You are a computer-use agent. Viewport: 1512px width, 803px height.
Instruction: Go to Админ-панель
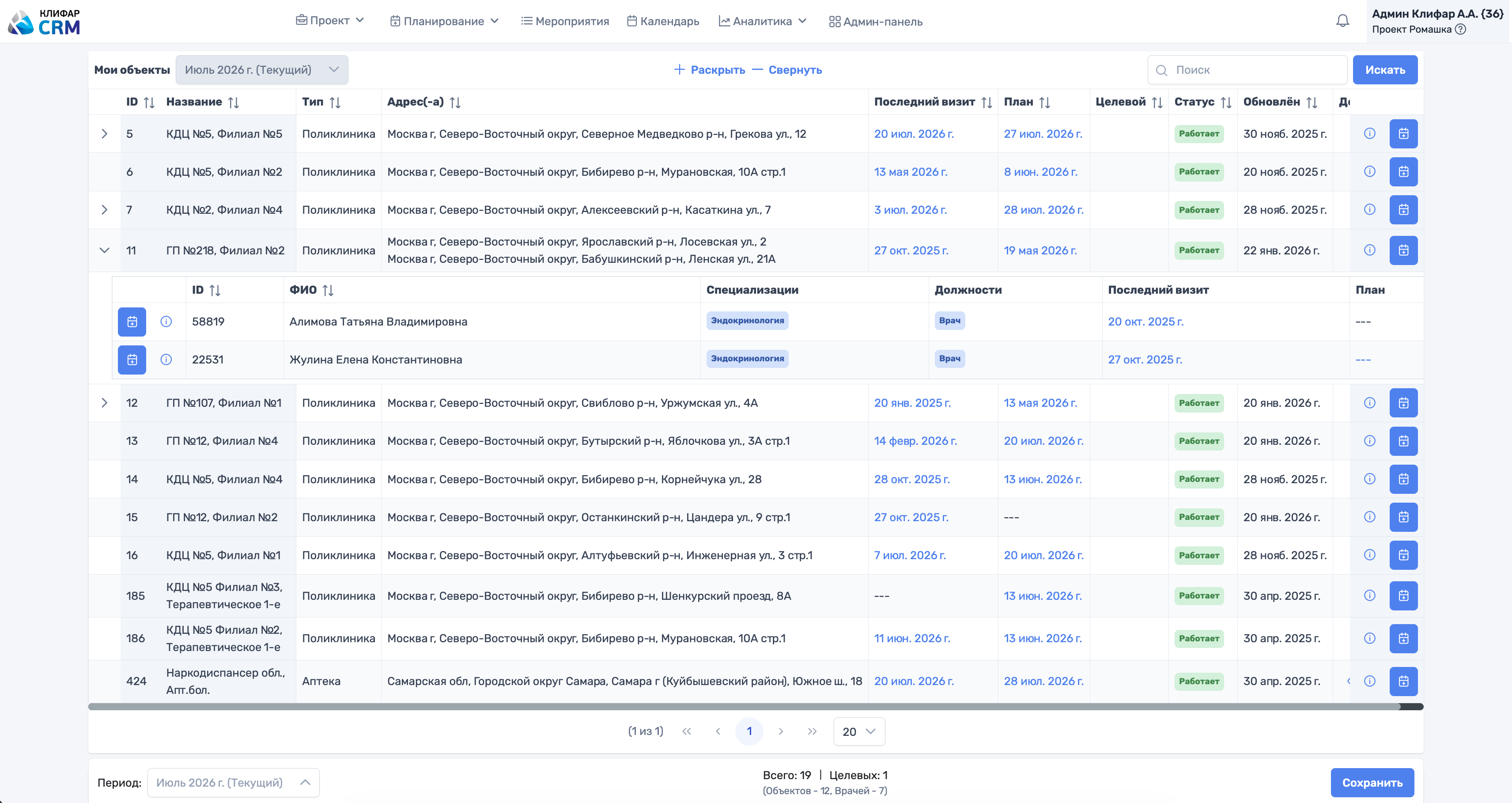(875, 22)
